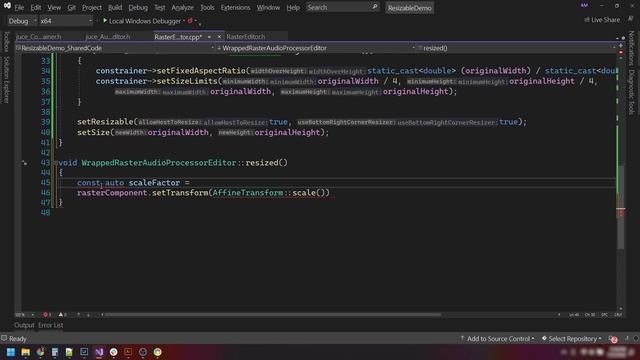The height and width of the screenshot is (360, 640).
Task: Click the green play start icon
Action: point(105,20)
